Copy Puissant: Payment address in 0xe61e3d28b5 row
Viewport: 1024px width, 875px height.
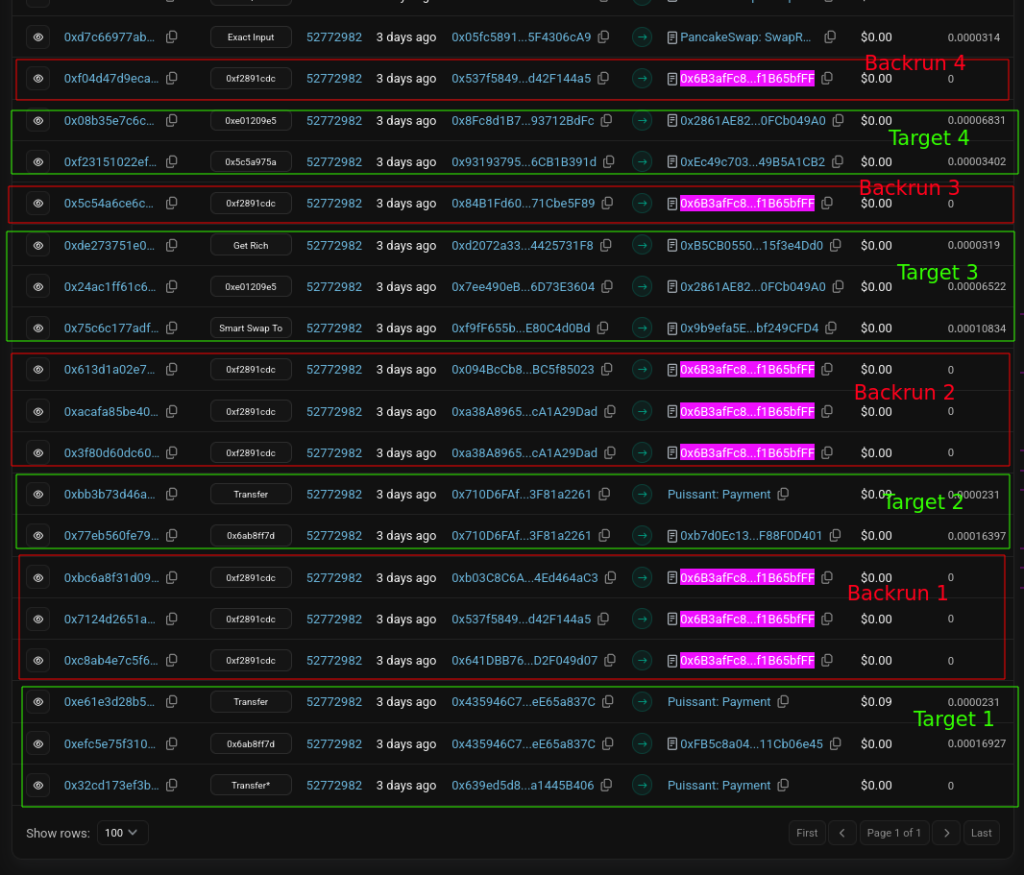pyautogui.click(x=783, y=702)
